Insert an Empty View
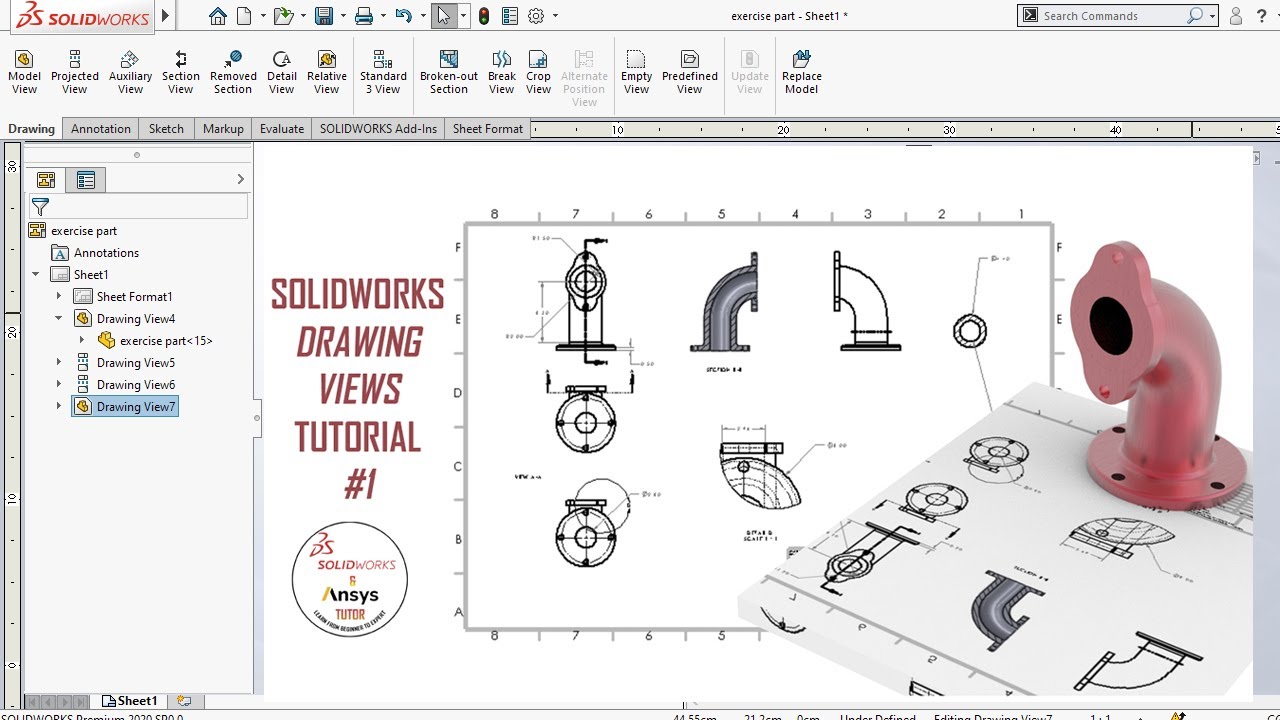Viewport: 1280px width, 720px height. 636,73
